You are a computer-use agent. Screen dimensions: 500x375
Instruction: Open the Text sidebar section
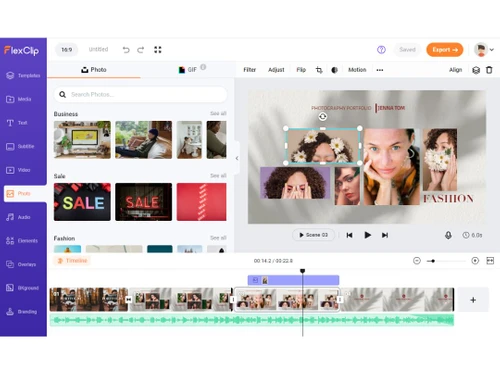(x=17, y=123)
